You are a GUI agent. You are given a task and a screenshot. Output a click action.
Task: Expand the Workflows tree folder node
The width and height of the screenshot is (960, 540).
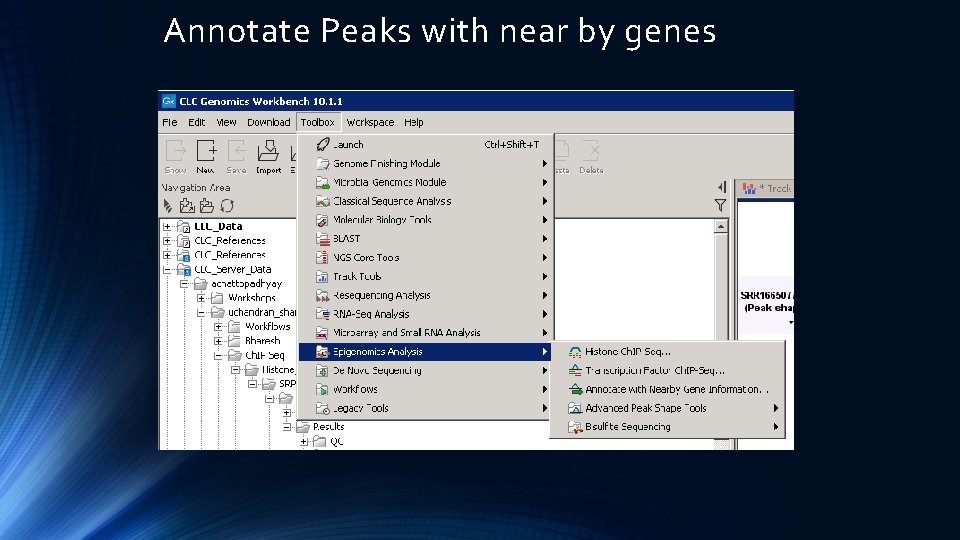point(218,327)
